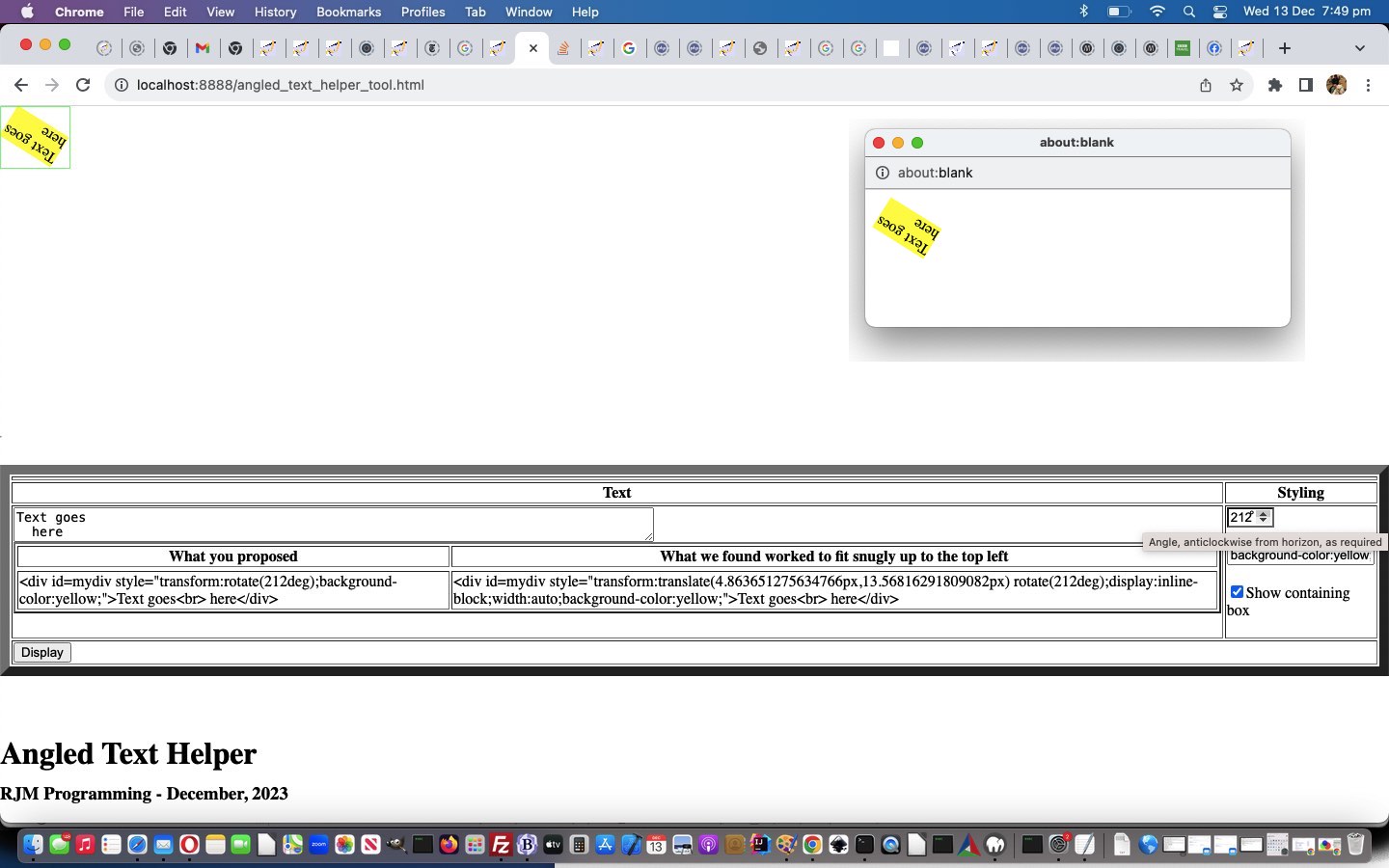
Task: Click the proposed div HTML code cell
Action: point(233,590)
